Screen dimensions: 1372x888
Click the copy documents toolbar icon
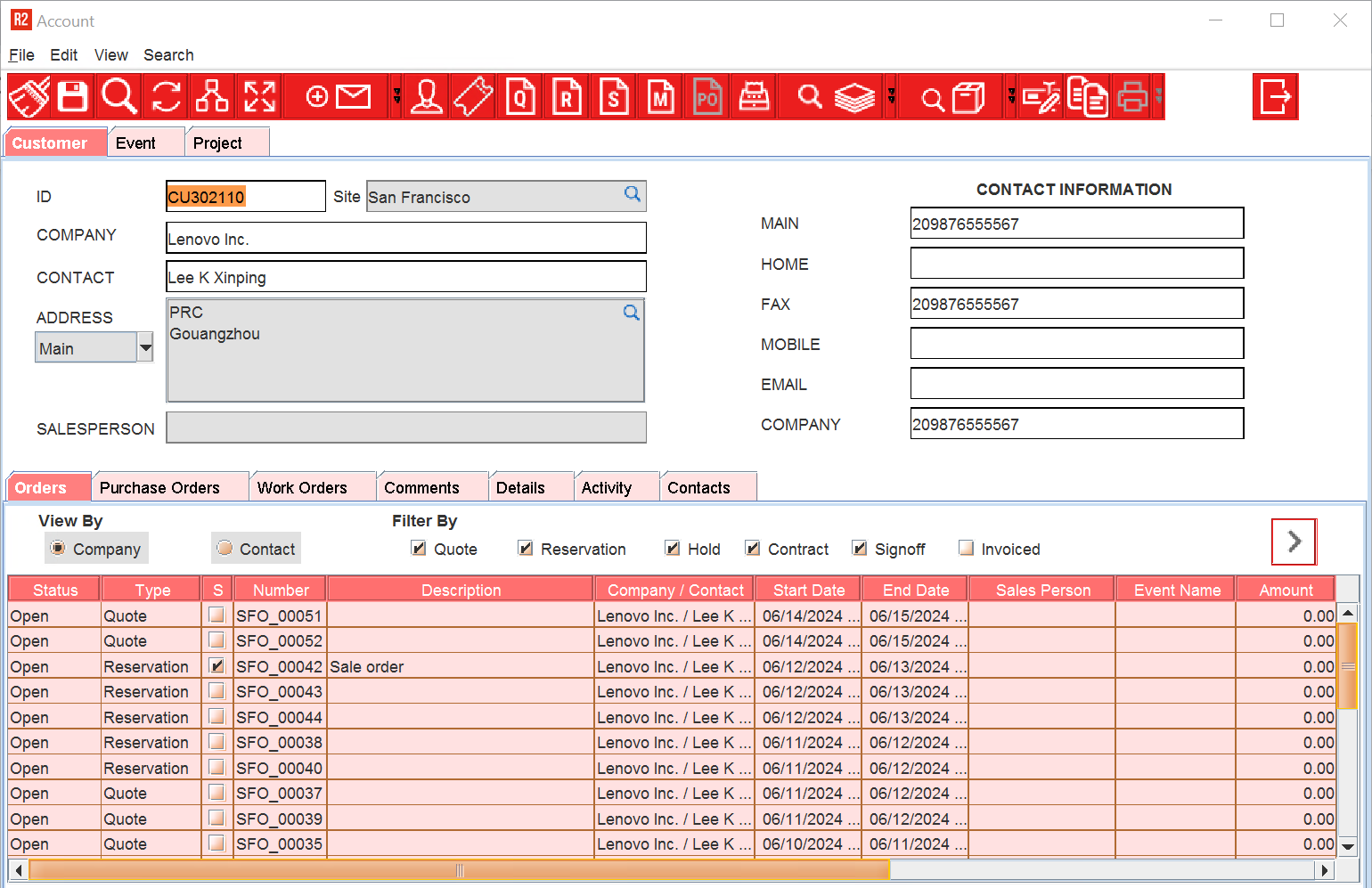1087,96
